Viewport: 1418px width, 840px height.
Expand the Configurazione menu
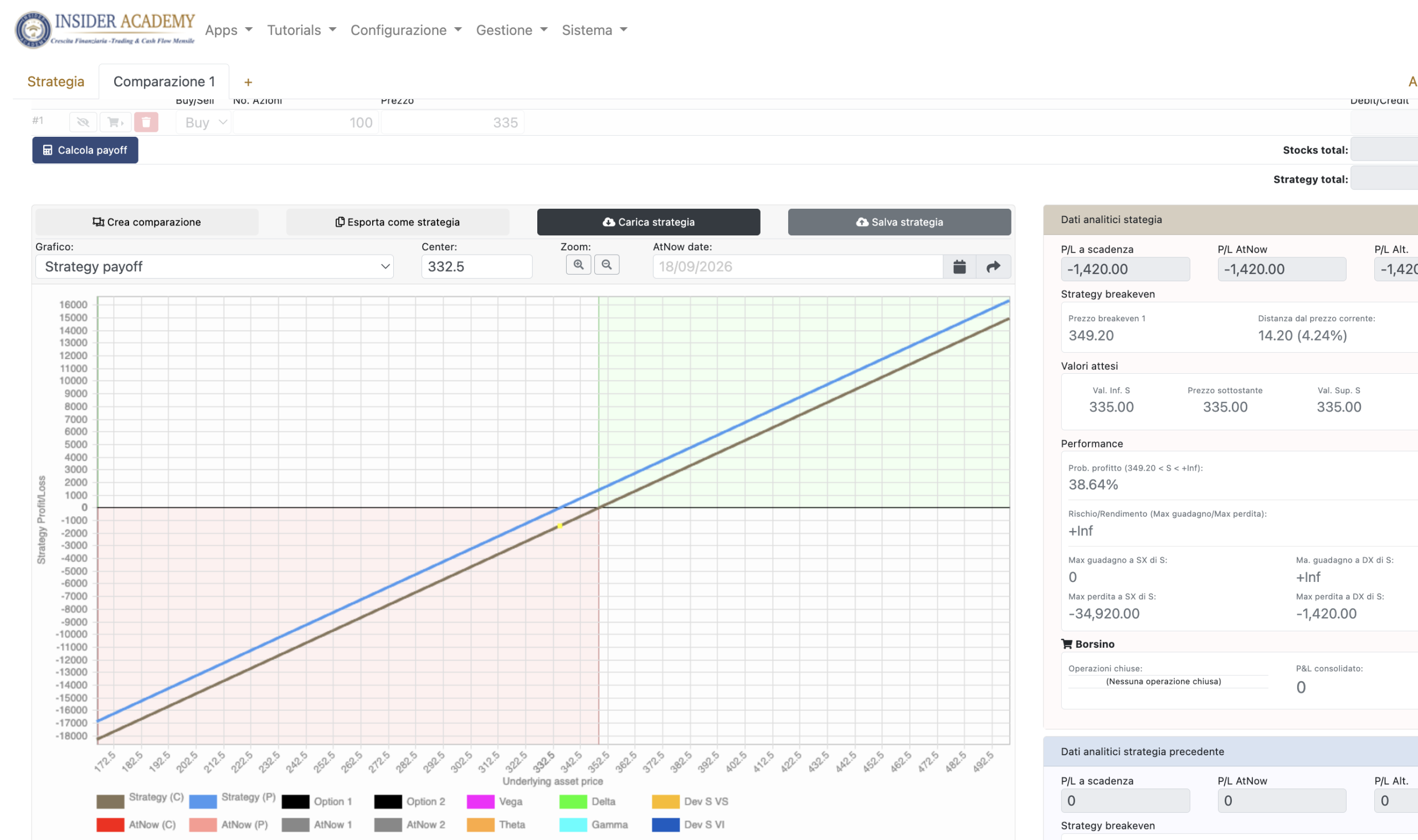coord(406,30)
